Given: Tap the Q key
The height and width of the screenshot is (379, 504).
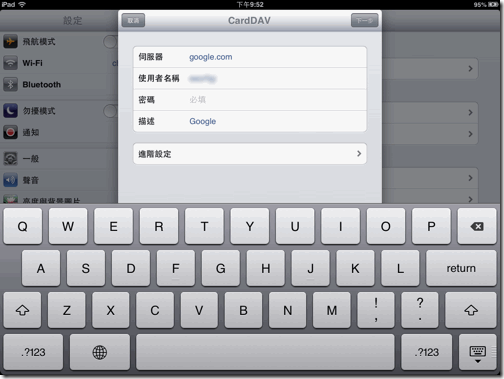Looking at the screenshot, I should click(x=23, y=226).
